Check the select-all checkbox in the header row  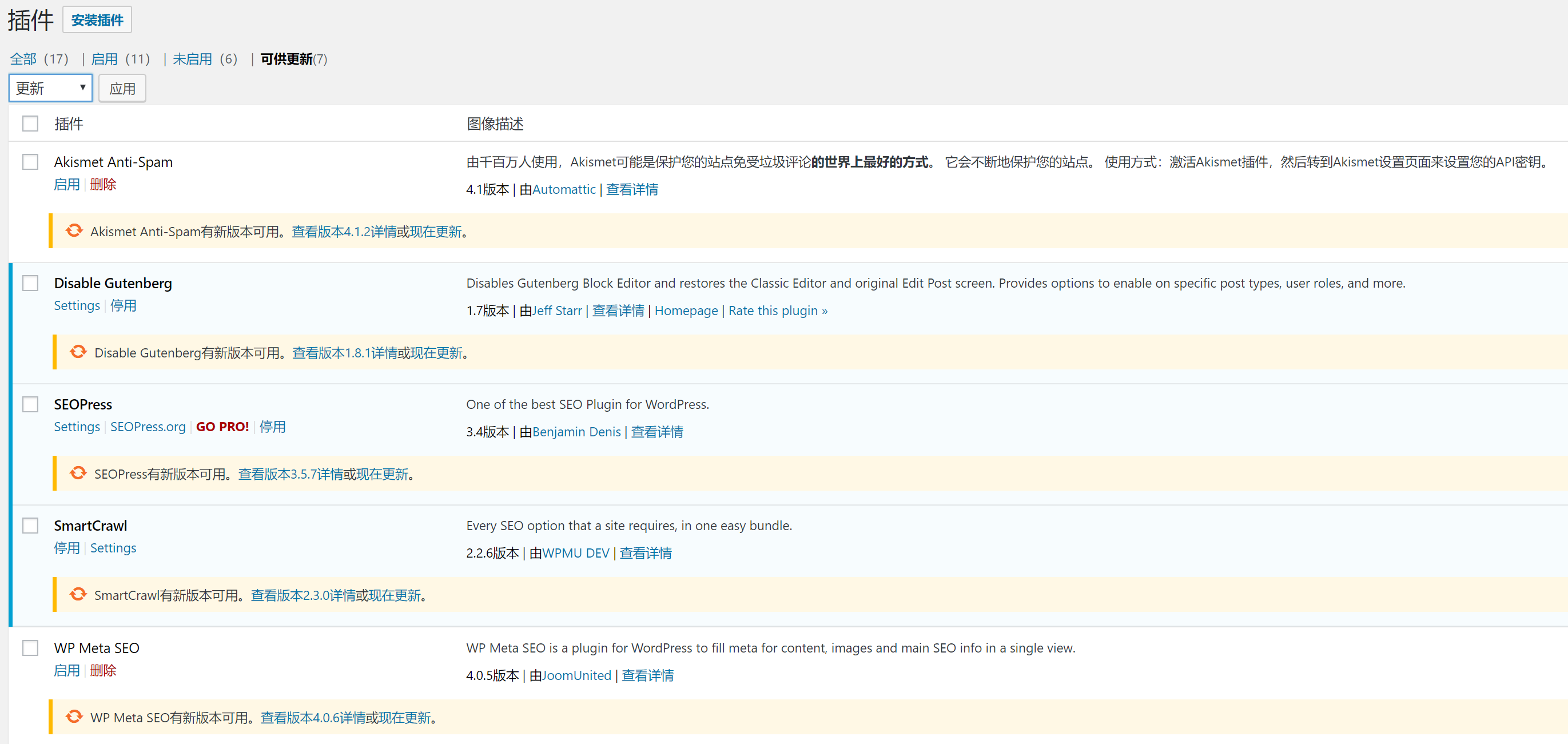pyautogui.click(x=30, y=123)
